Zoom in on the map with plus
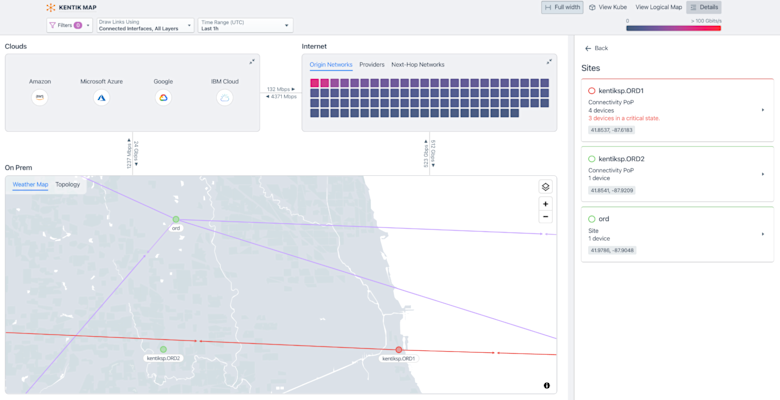 [546, 204]
